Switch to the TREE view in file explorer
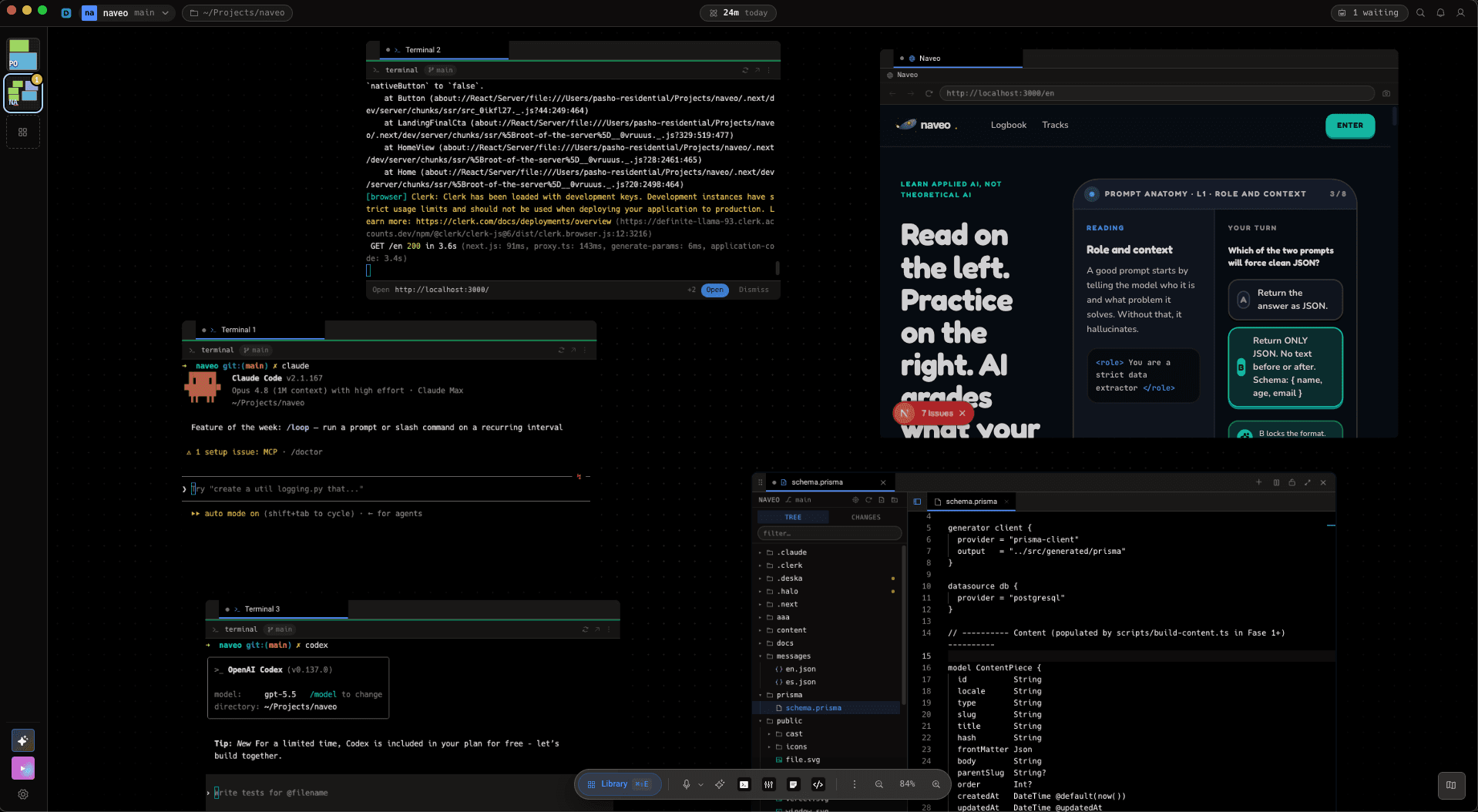This screenshot has width=1478, height=812. [x=793, y=518]
